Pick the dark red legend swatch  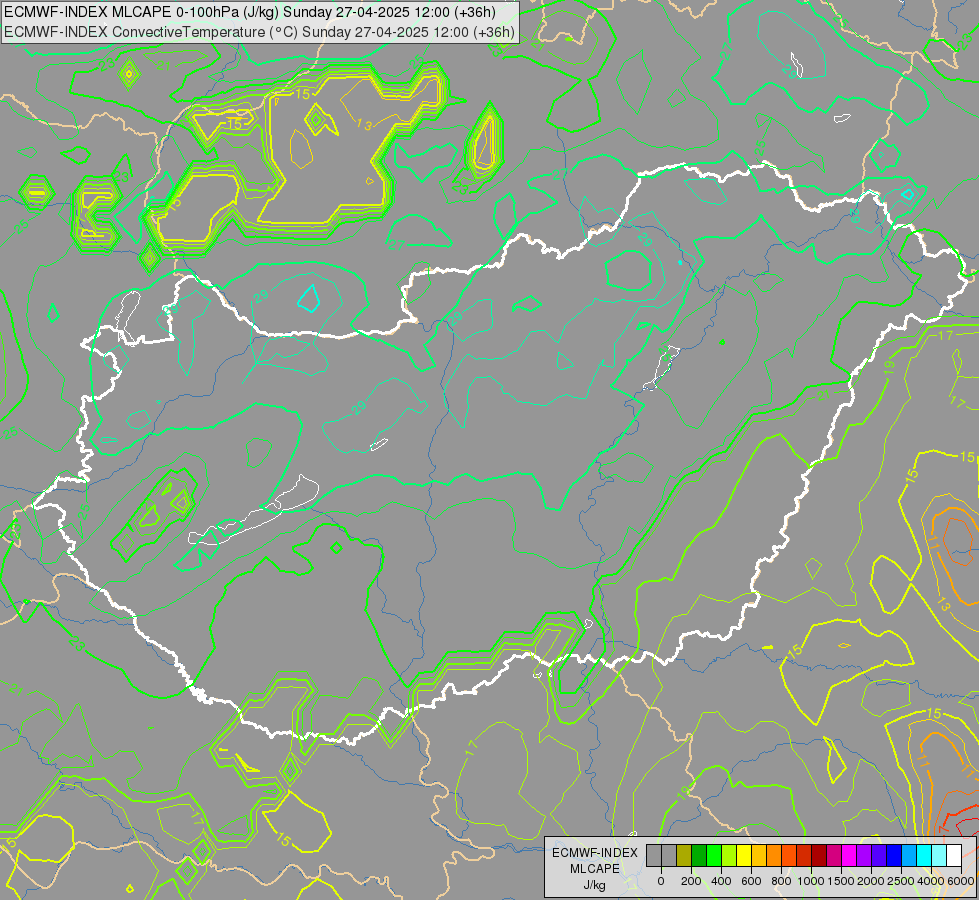coord(819,855)
